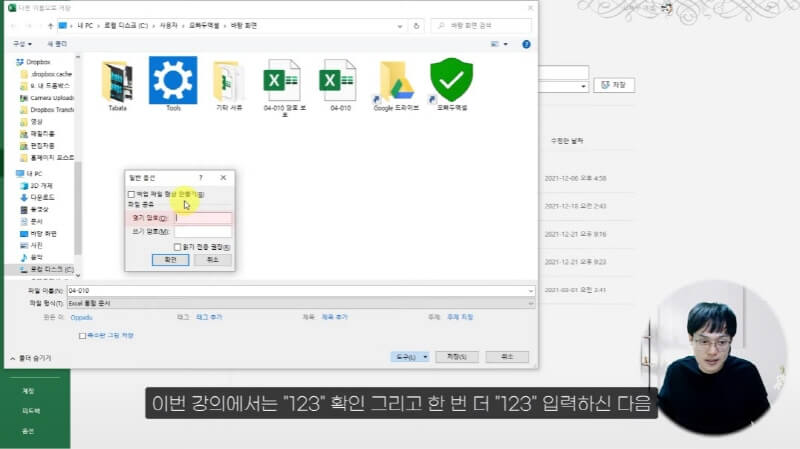Click 오빠두엑셀 breadcrumb segment
The width and height of the screenshot is (800, 449).
204,26
